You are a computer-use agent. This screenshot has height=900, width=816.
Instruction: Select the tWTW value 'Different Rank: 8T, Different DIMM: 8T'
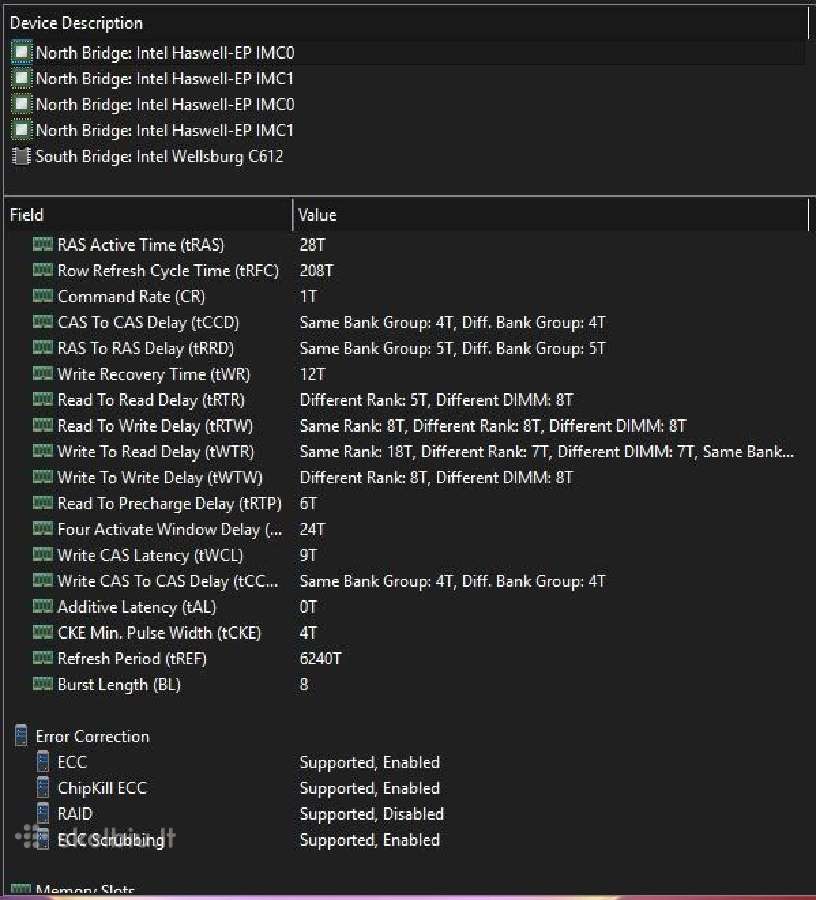(436, 478)
